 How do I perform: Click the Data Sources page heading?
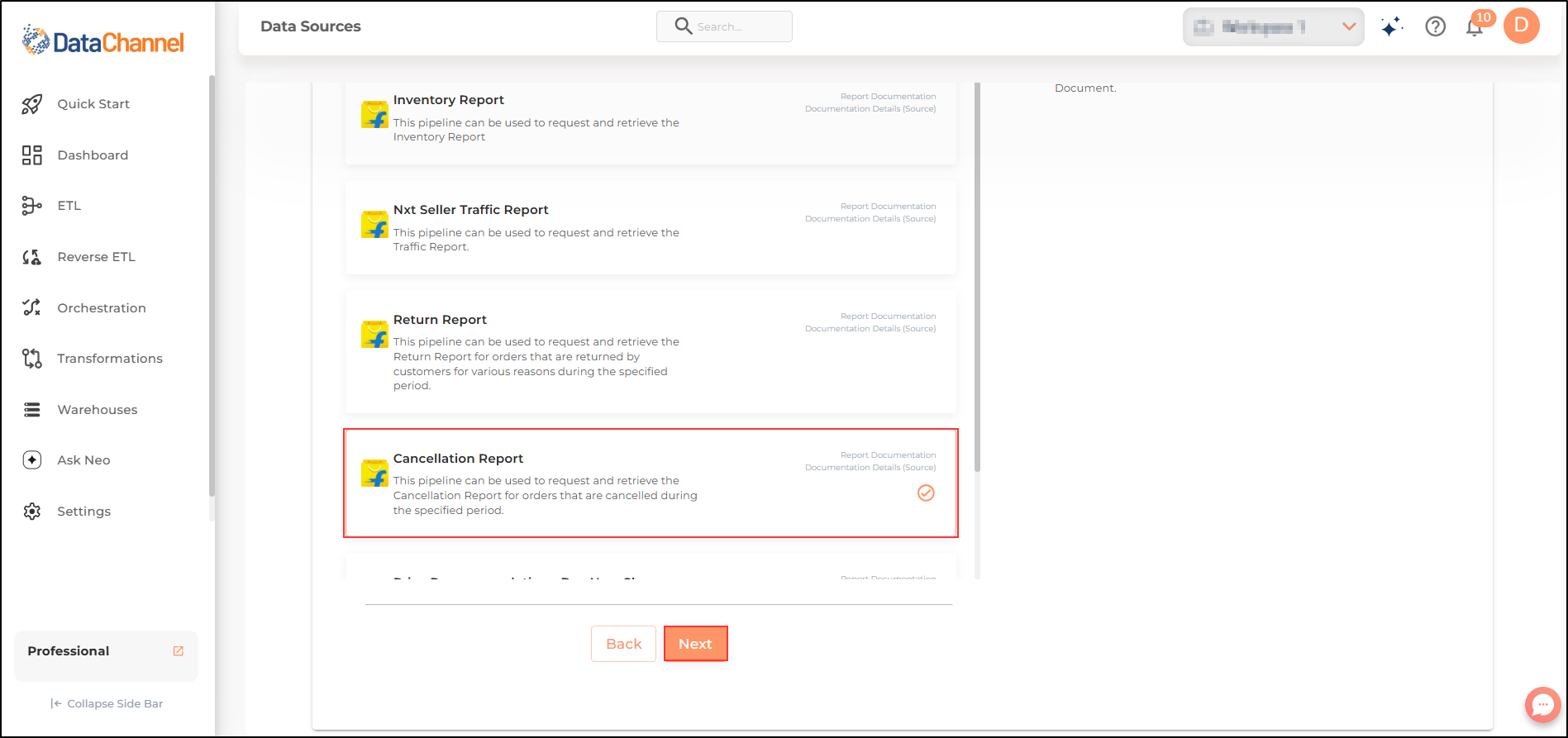click(x=311, y=26)
